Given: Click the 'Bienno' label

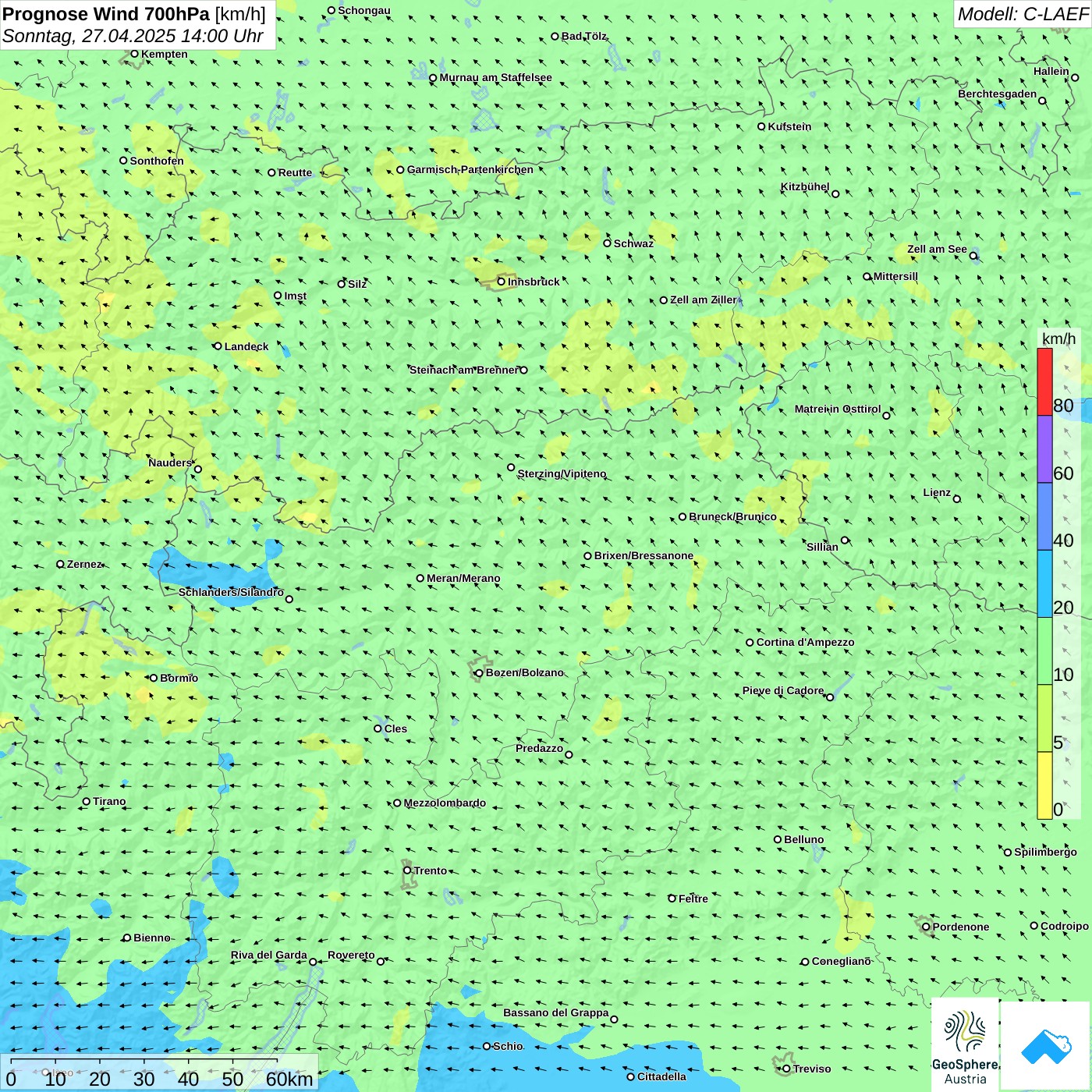Looking at the screenshot, I should pyautogui.click(x=151, y=938).
